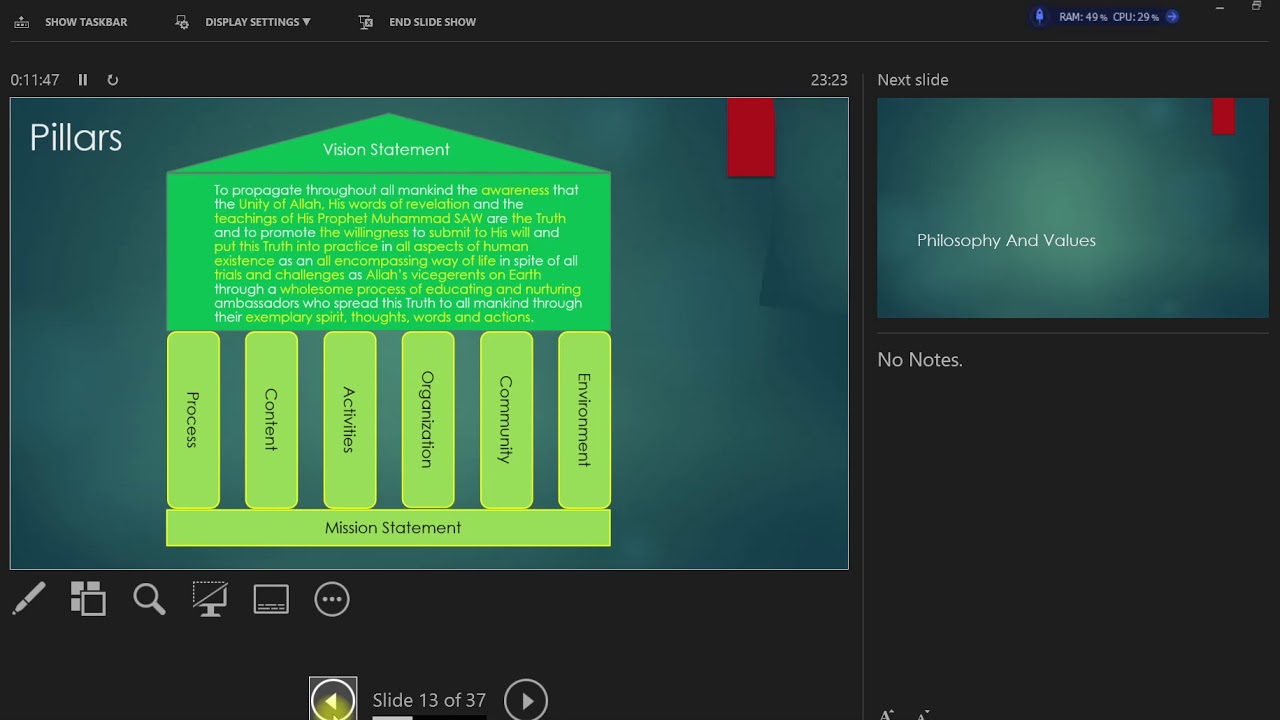
Task: Click the clock time 23:23
Action: pyautogui.click(x=829, y=80)
